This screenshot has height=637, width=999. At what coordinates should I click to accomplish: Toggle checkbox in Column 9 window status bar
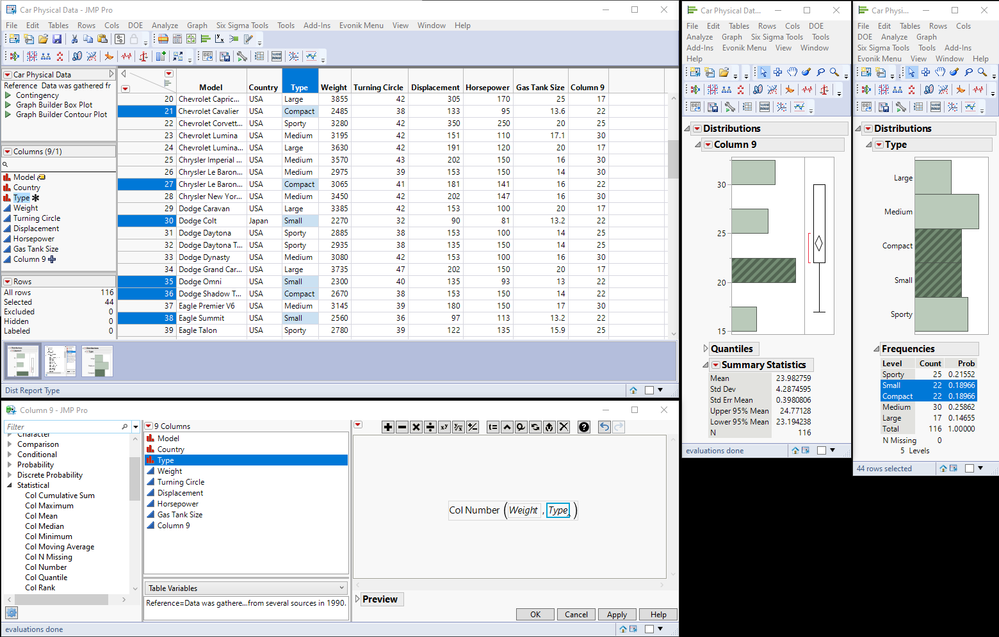[821, 450]
